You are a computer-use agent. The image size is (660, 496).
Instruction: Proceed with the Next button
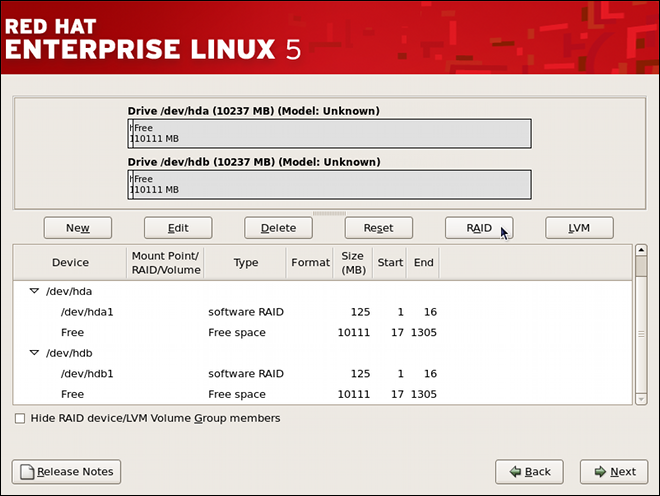point(614,472)
